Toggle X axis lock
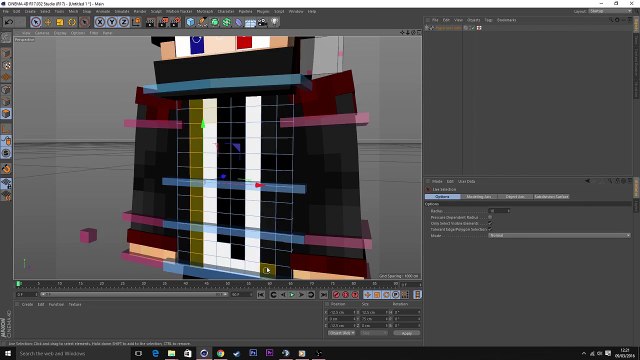640x360 pixels. click(x=100, y=22)
